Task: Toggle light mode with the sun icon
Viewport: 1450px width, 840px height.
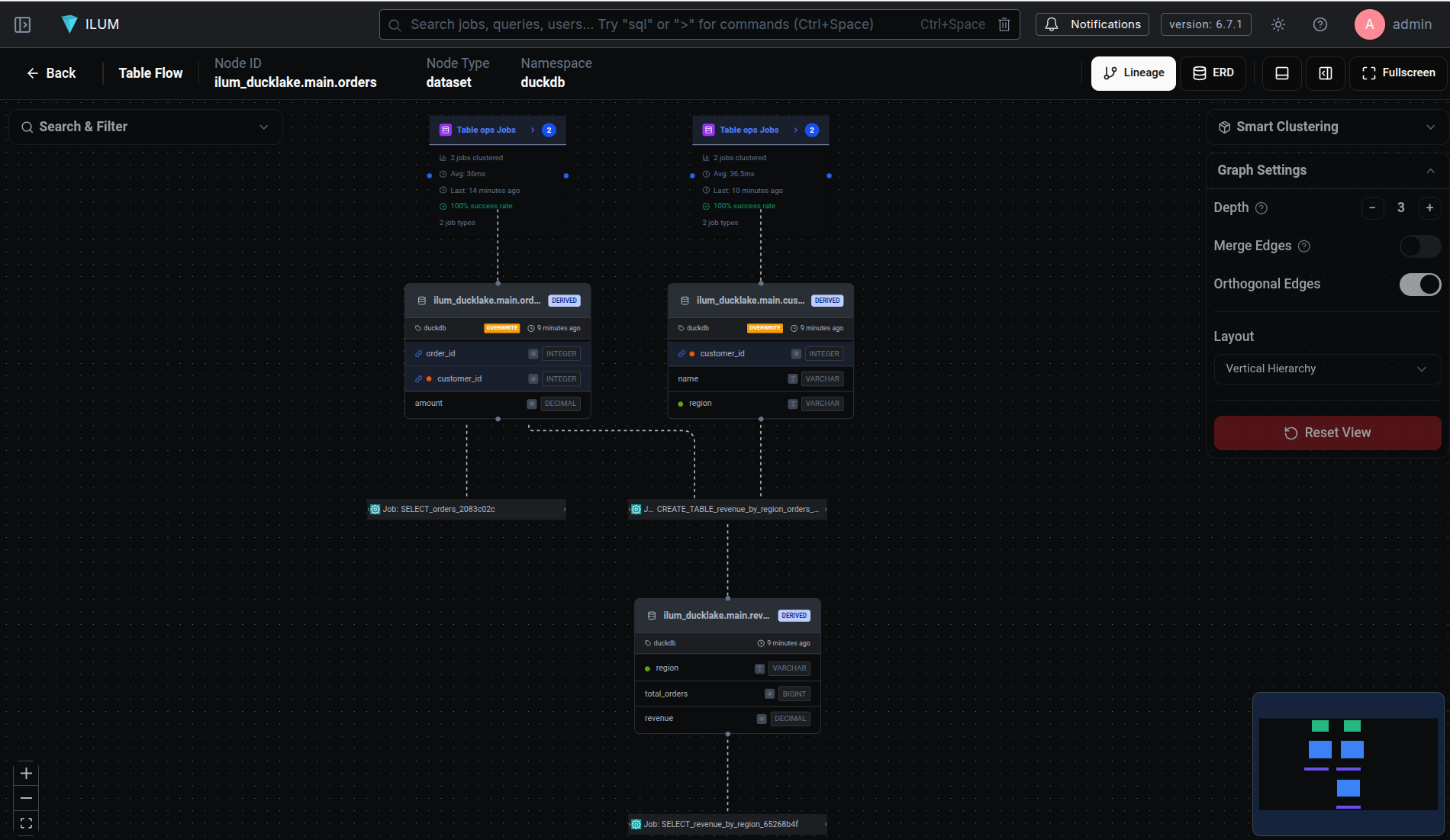Action: pos(1278,24)
